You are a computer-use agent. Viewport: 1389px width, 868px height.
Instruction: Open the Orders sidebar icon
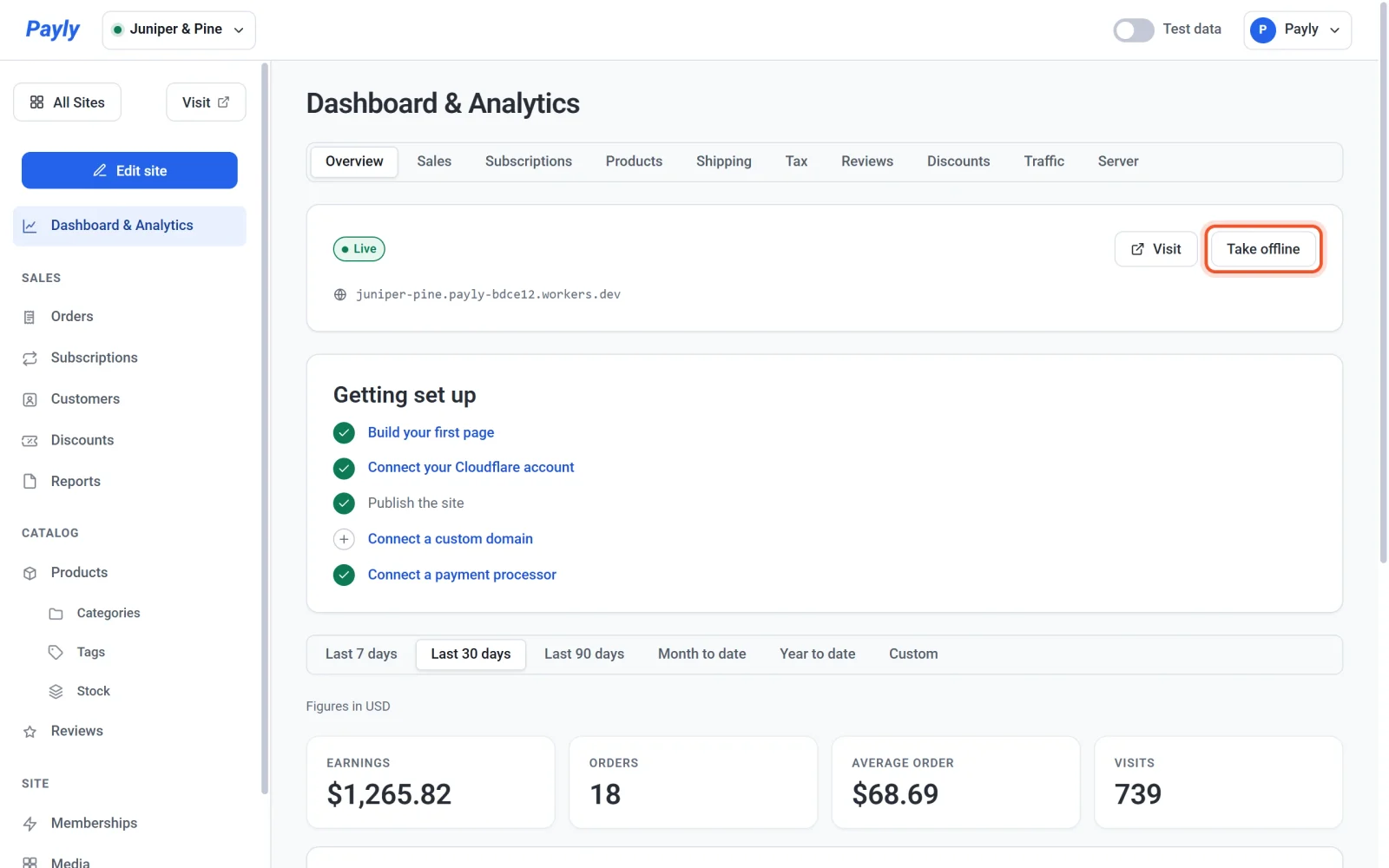30,317
